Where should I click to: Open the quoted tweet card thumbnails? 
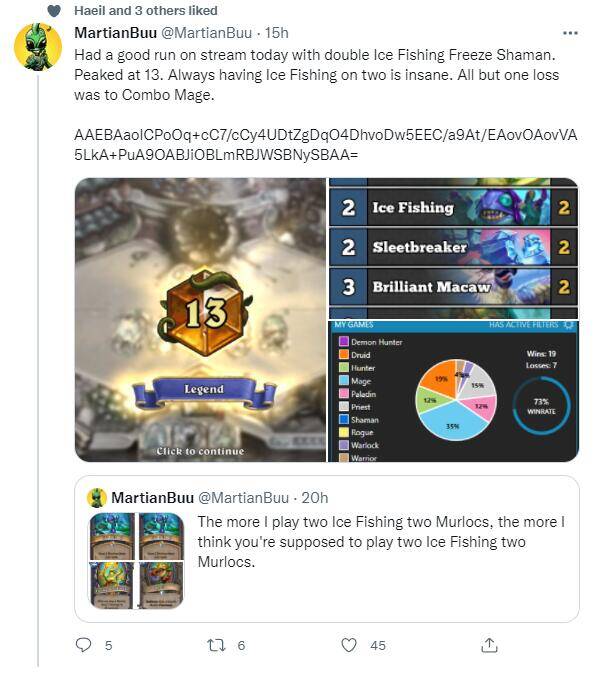point(137,561)
